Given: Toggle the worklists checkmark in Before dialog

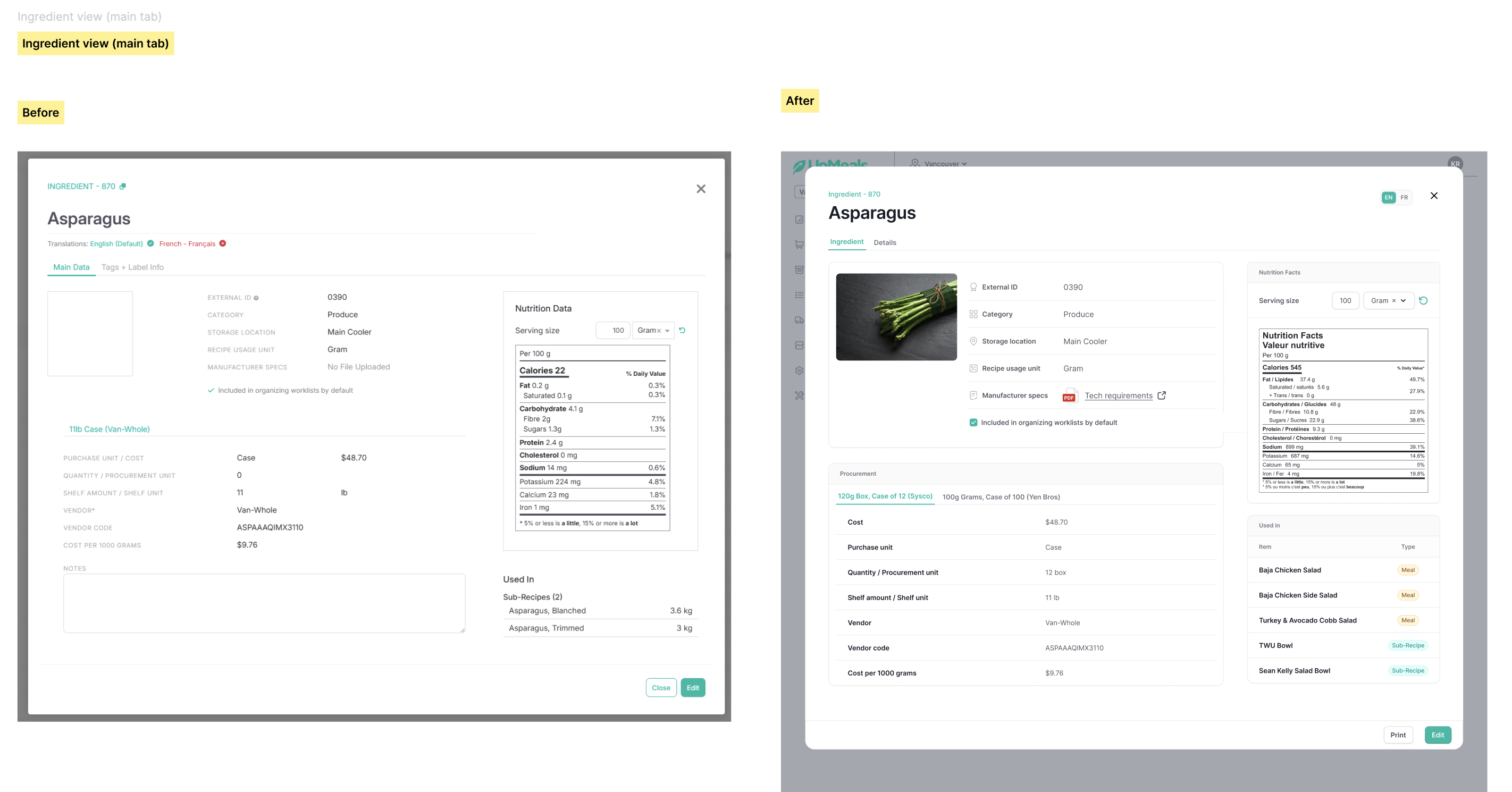Looking at the screenshot, I should click(x=211, y=391).
